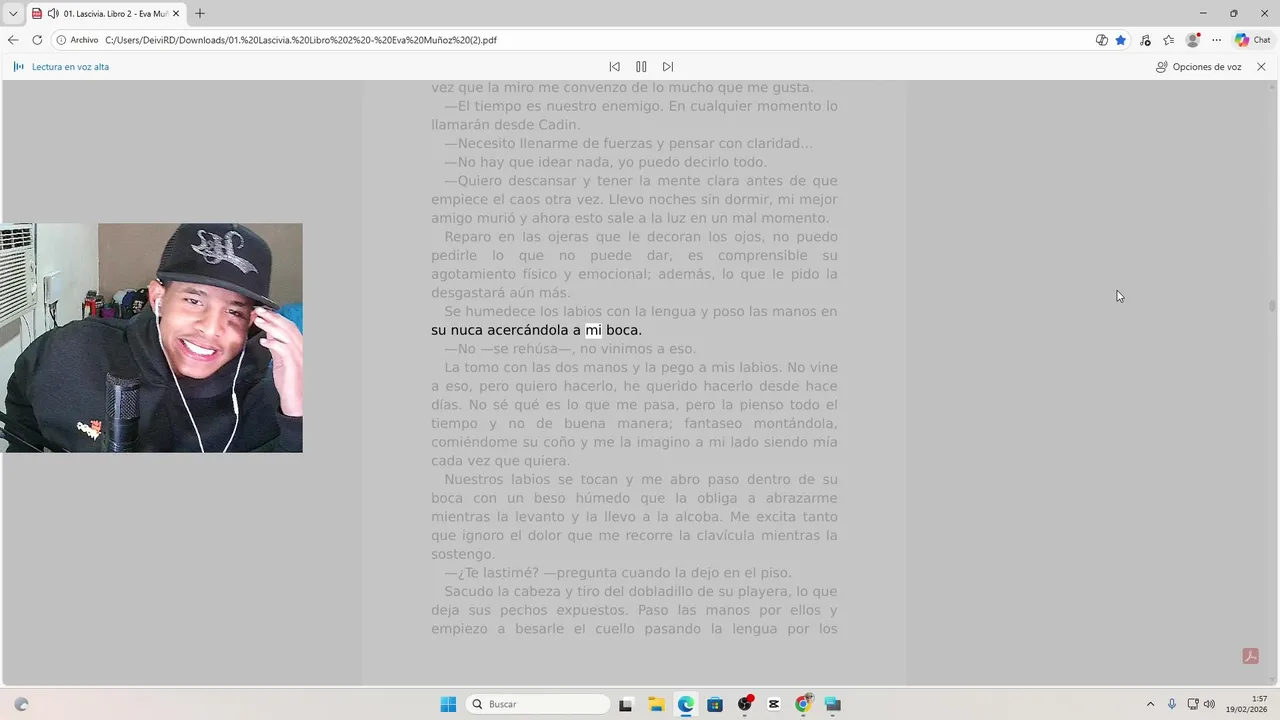This screenshot has width=1280, height=720.
Task: Switch to Microsoft Edge in taskbar
Action: point(686,704)
